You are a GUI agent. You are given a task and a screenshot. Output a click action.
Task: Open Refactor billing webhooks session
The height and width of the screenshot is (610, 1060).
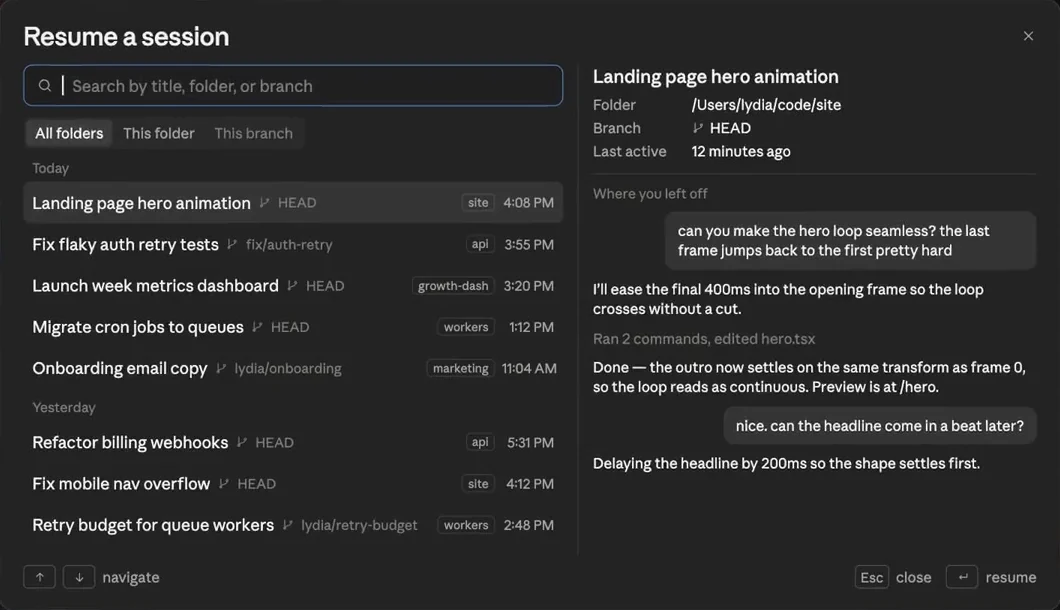tap(293, 442)
